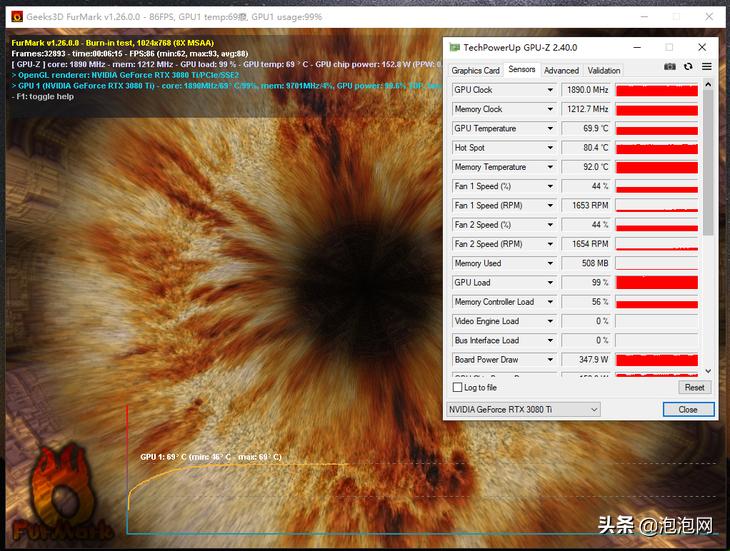Click the 1653 RPM Fan 1 value
Screen dimensions: 730x551
(587, 205)
